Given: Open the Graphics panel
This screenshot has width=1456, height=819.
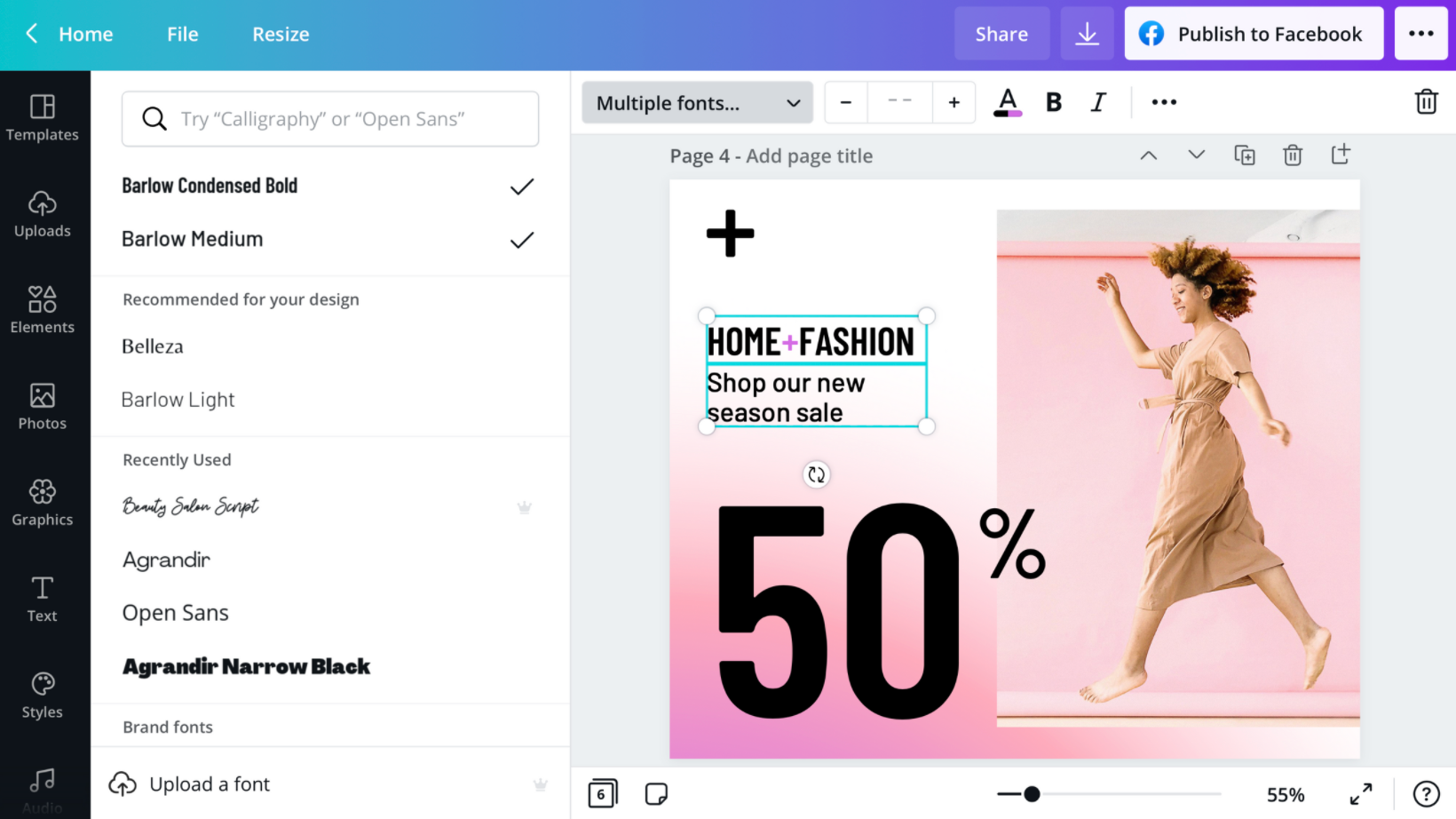Looking at the screenshot, I should (43, 504).
